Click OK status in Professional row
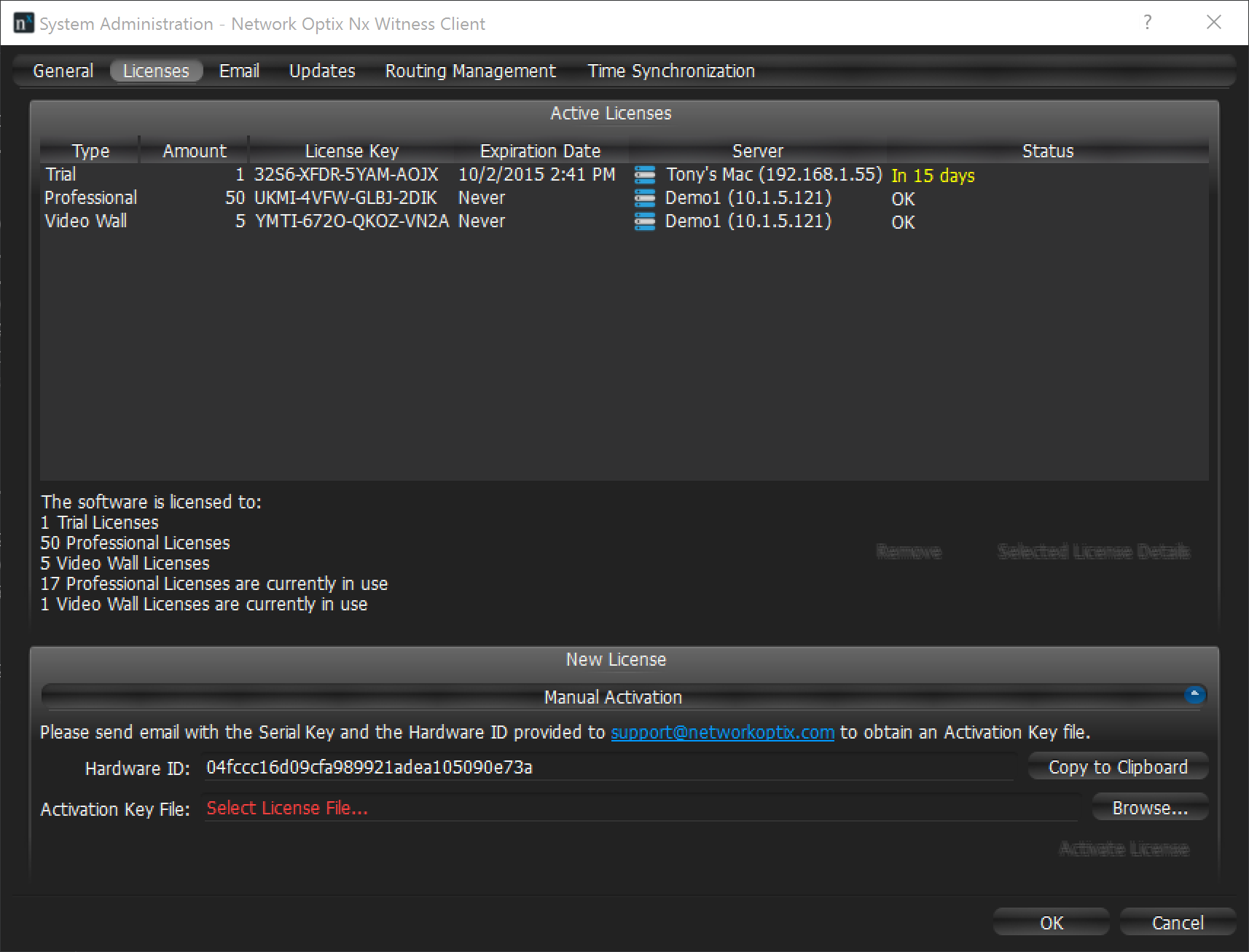This screenshot has width=1249, height=952. click(x=903, y=199)
